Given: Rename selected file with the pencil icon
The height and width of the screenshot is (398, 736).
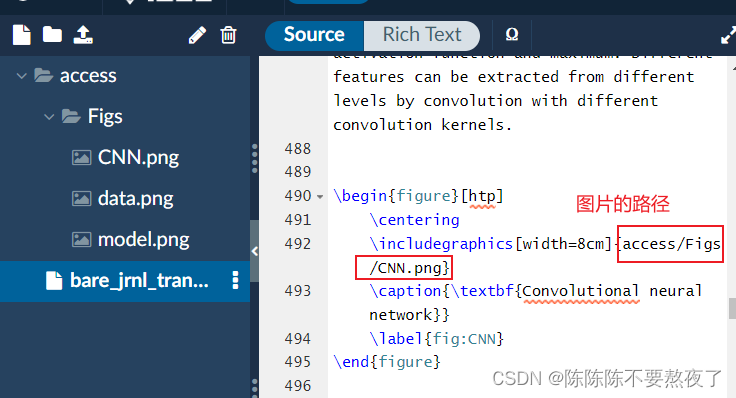Looking at the screenshot, I should [197, 35].
